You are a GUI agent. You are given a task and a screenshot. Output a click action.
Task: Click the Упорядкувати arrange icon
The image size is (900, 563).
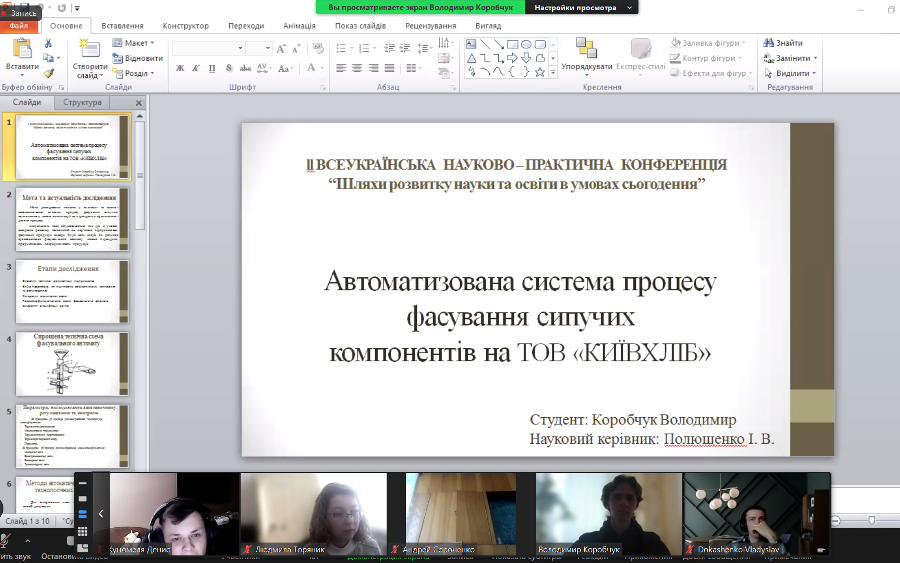(x=587, y=48)
